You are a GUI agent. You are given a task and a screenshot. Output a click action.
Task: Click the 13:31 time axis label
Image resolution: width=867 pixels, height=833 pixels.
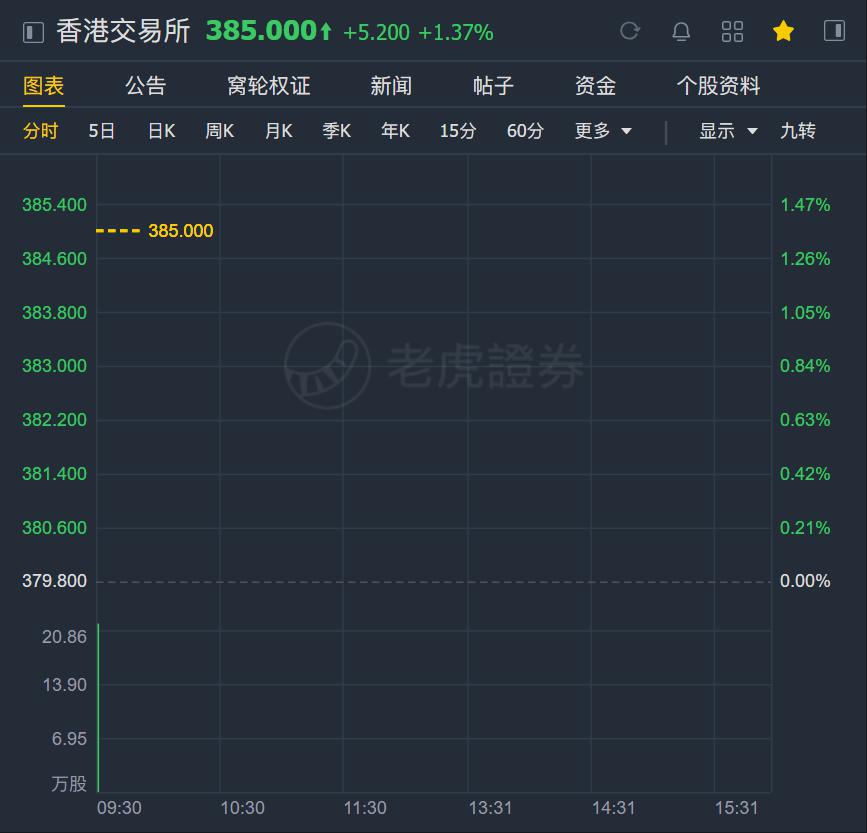pos(490,808)
